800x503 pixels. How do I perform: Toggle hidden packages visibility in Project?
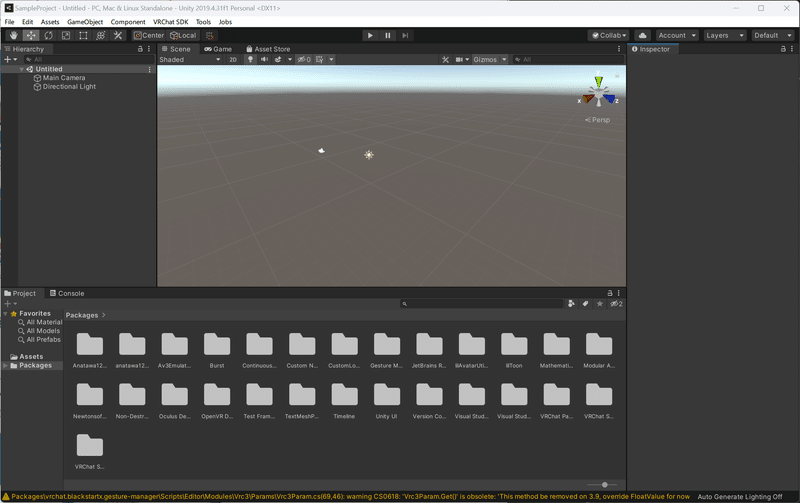(x=616, y=304)
